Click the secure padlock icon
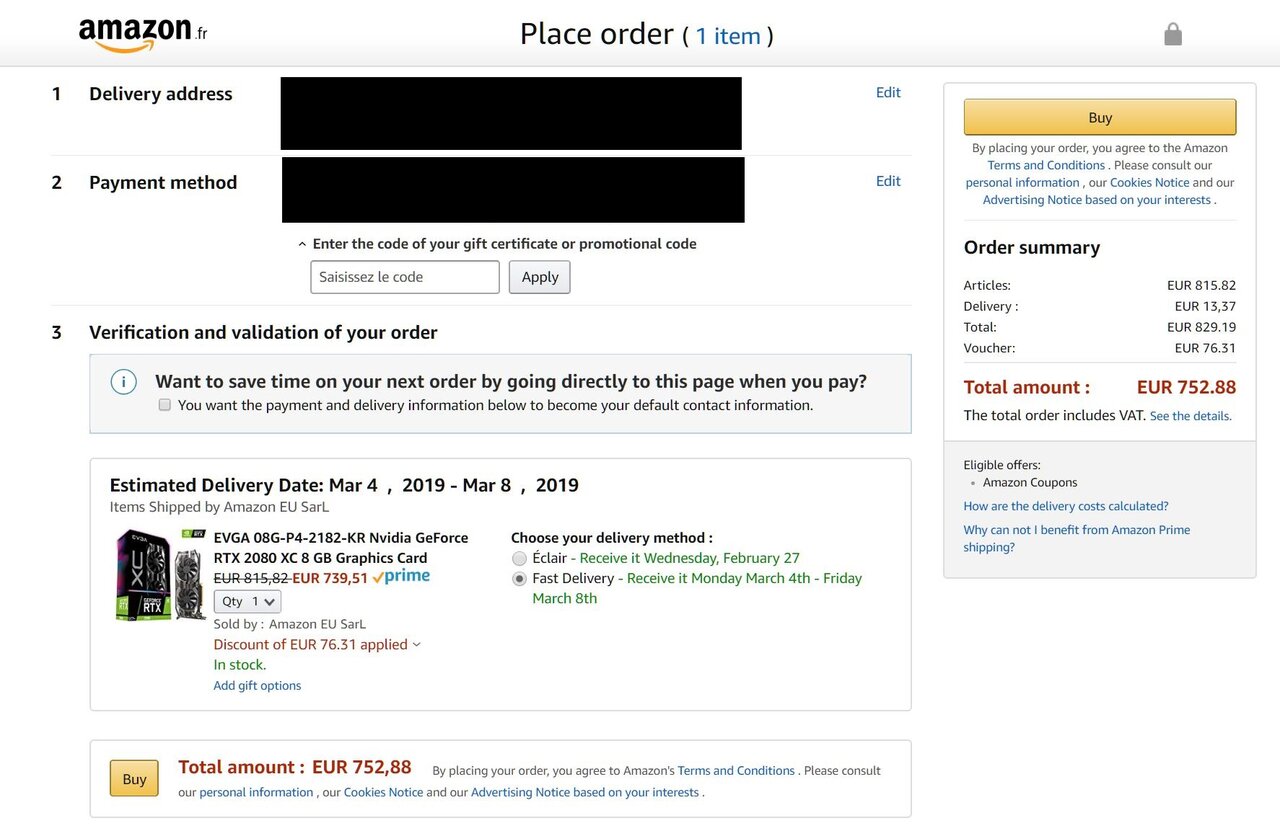This screenshot has height=831, width=1280. (1173, 35)
